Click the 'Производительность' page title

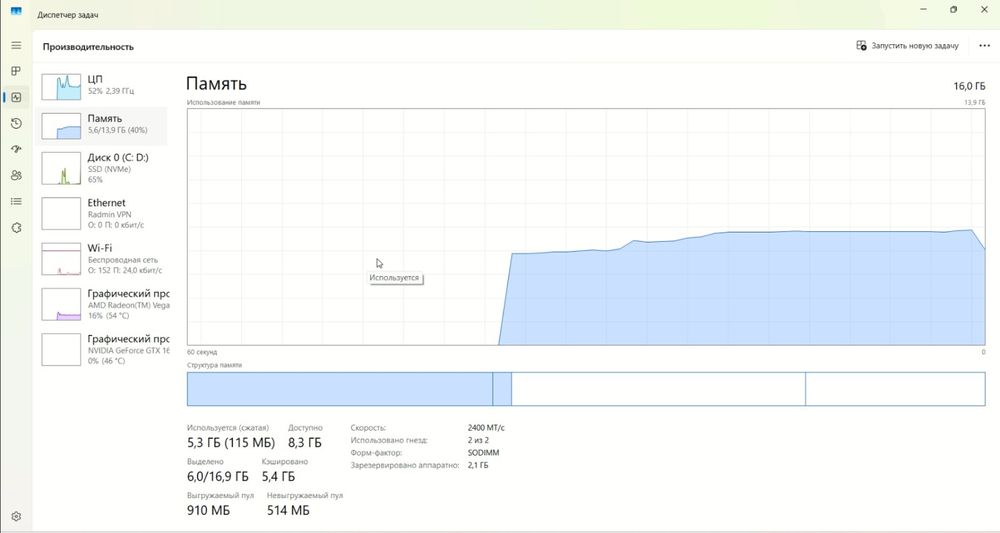coord(88,47)
